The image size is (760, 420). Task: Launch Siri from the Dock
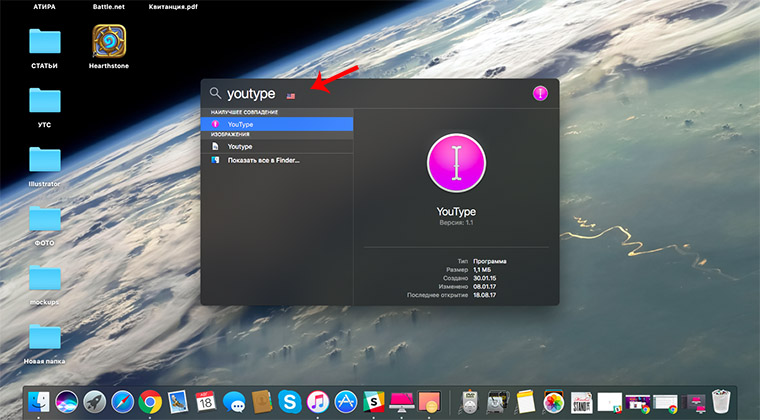[68, 402]
